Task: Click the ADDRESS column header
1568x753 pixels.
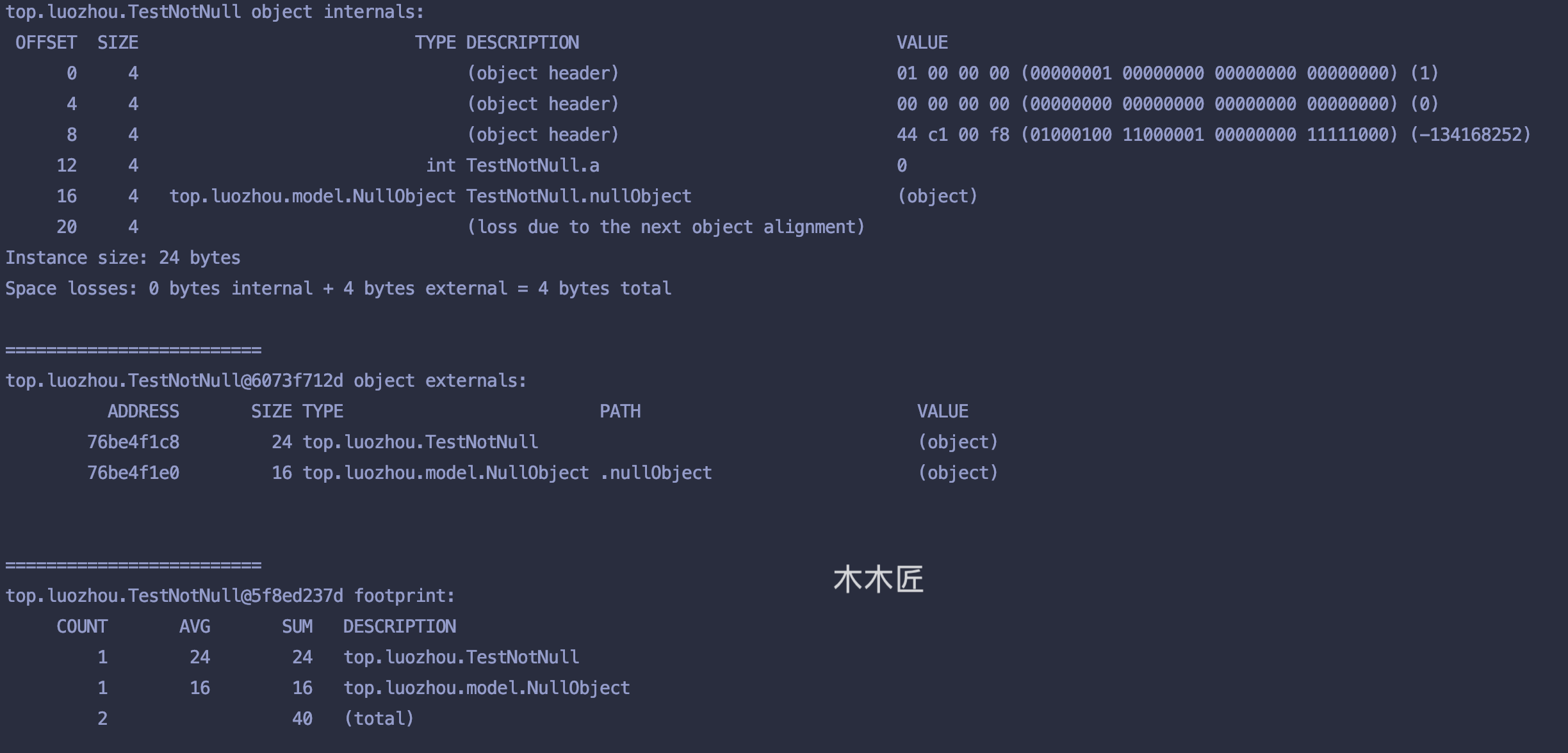Action: pyautogui.click(x=143, y=412)
